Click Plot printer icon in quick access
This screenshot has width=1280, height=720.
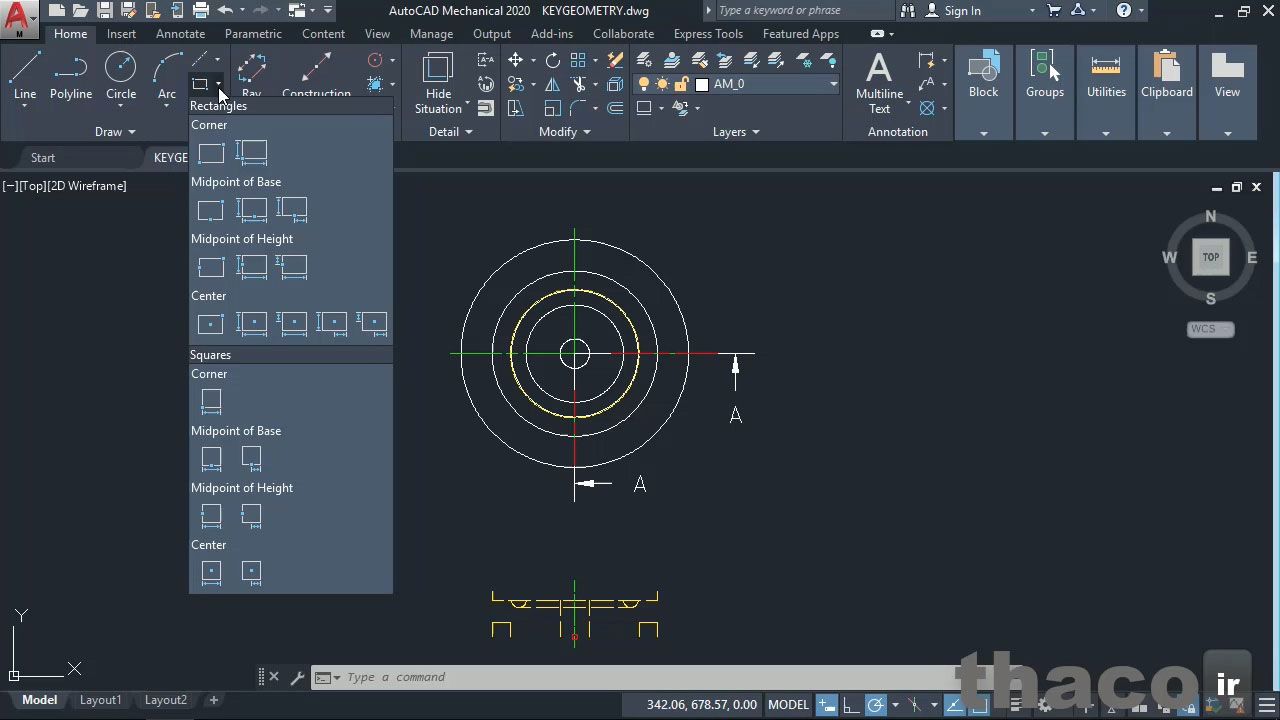pos(201,11)
